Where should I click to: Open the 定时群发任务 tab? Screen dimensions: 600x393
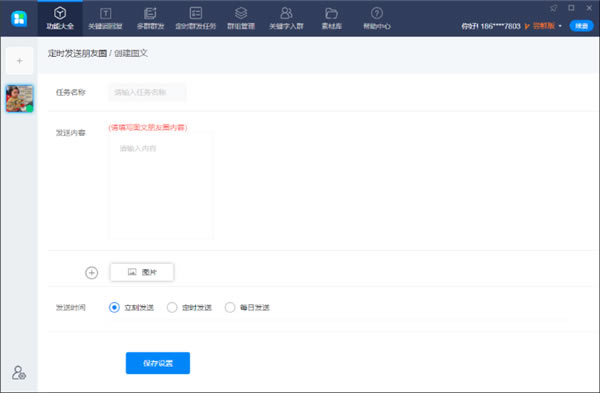(x=196, y=18)
